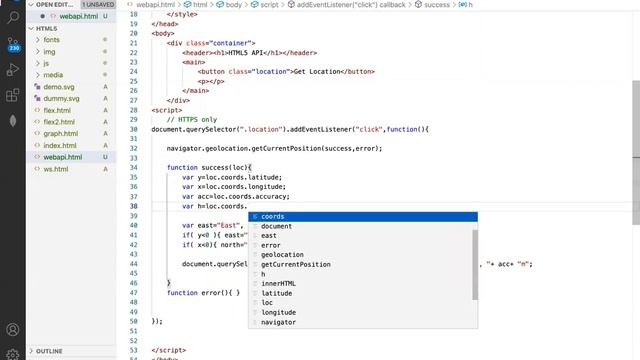Screen dimensions: 640x360
Task: Click 'function error(){ }' code line
Action: 203,293
